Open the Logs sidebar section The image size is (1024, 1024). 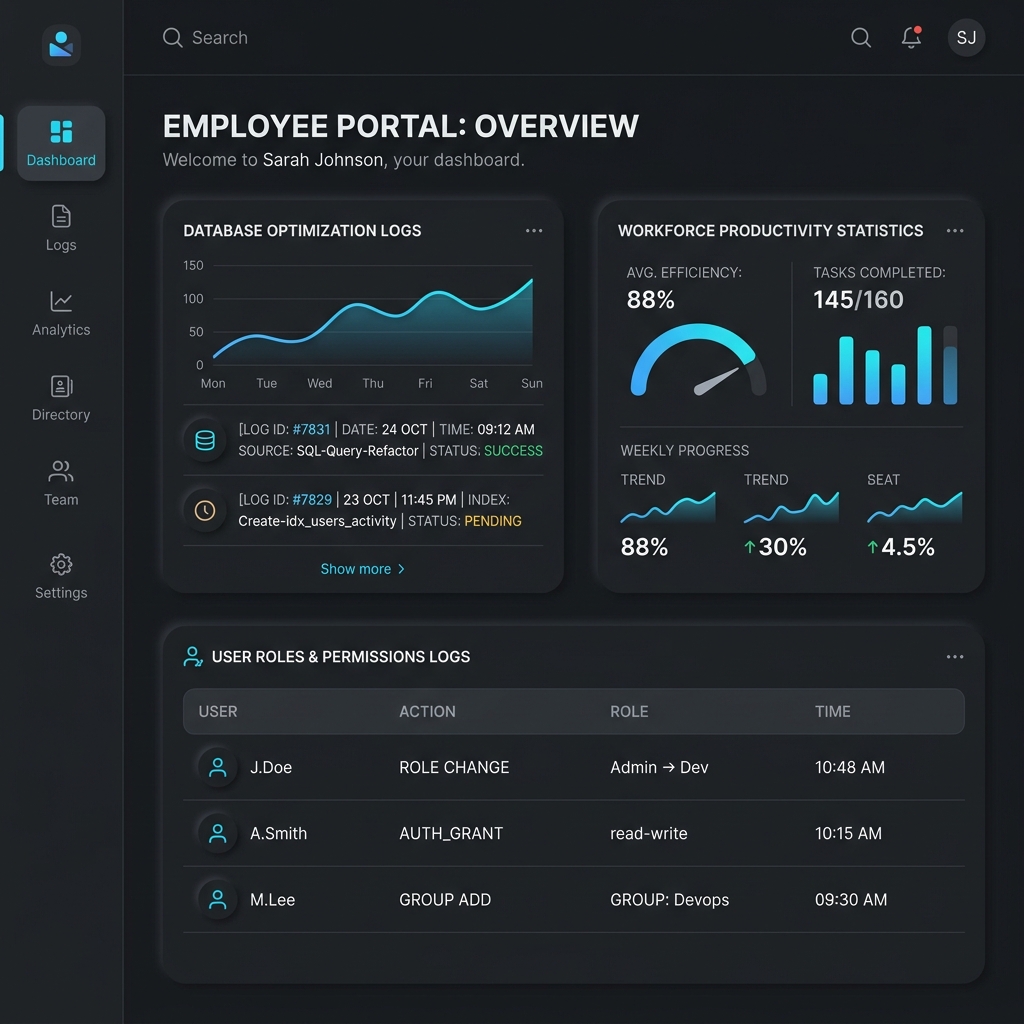[61, 229]
